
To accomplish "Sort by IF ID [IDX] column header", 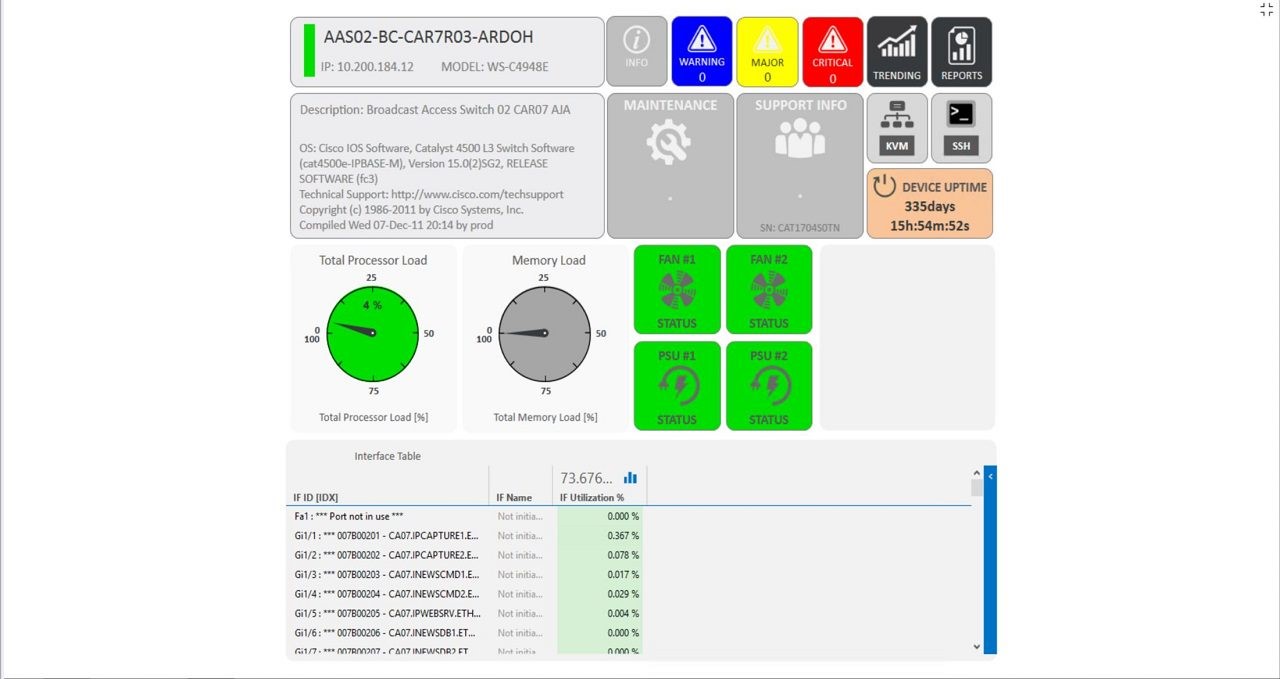I will 315,497.
